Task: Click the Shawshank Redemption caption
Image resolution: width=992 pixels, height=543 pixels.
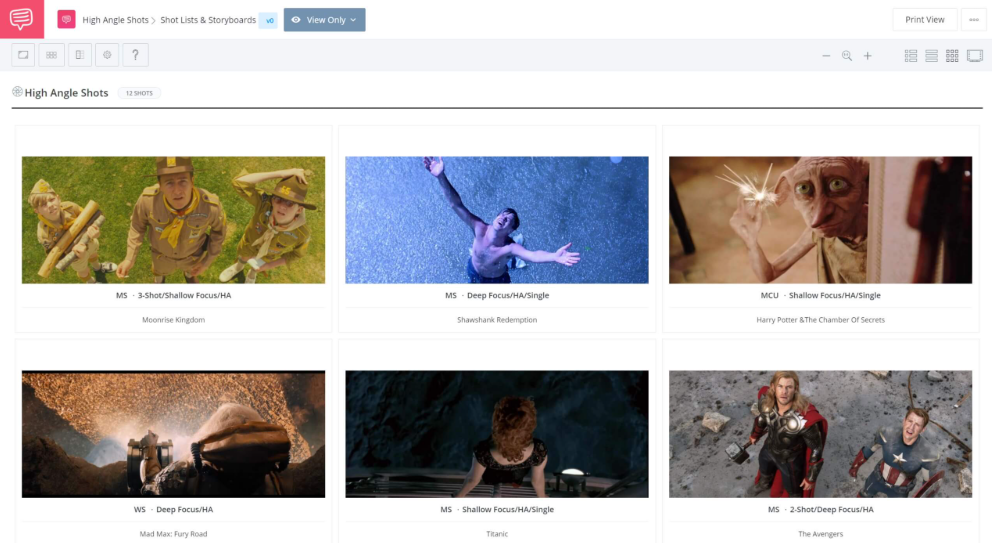Action: [497, 320]
